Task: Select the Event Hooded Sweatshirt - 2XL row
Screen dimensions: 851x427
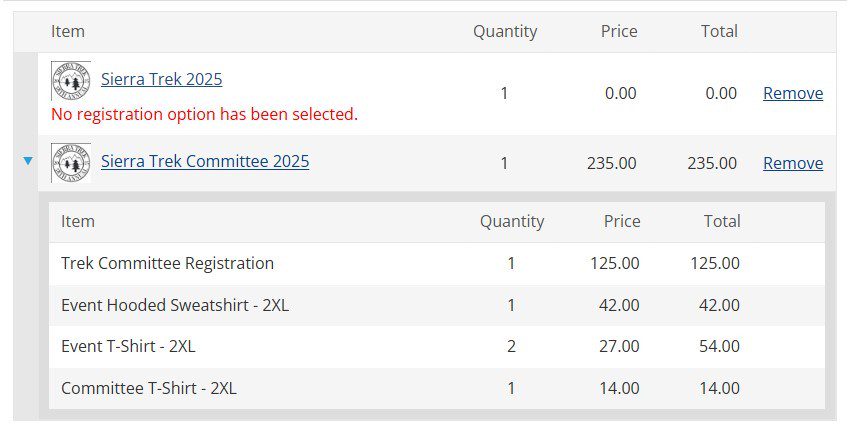Action: pos(437,305)
